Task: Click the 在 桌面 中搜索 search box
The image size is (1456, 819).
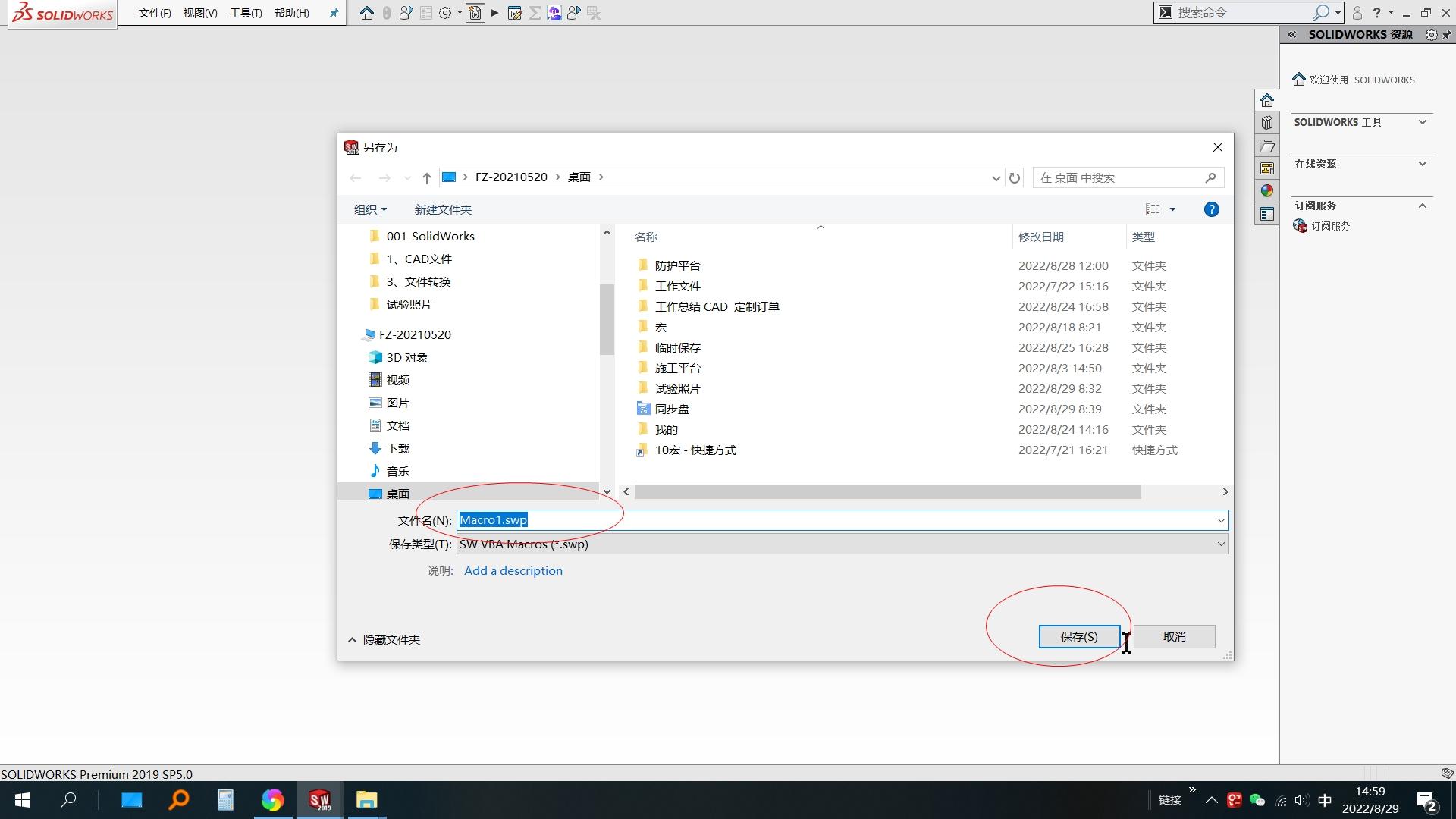Action: (x=1128, y=178)
